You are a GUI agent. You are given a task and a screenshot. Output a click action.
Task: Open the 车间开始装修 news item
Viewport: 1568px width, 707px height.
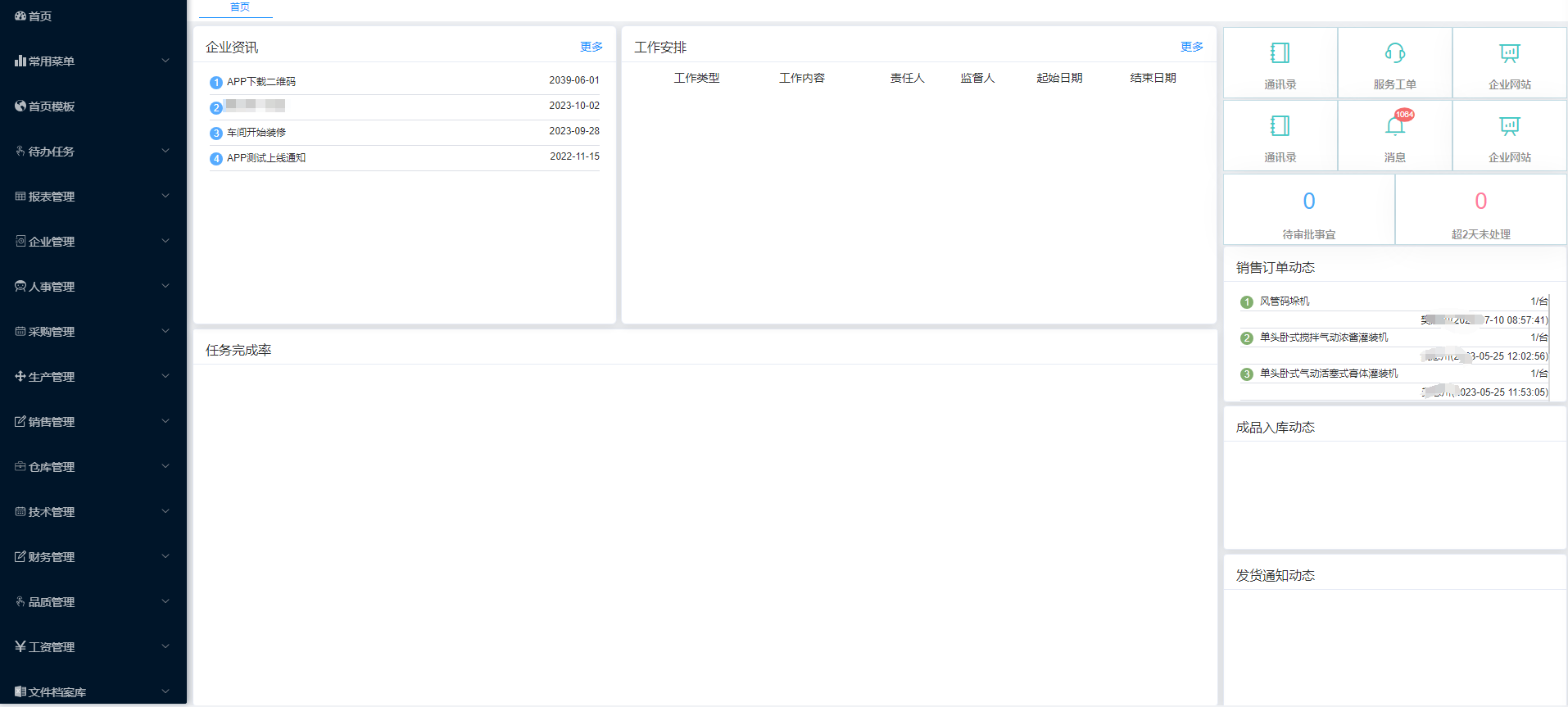pos(256,133)
